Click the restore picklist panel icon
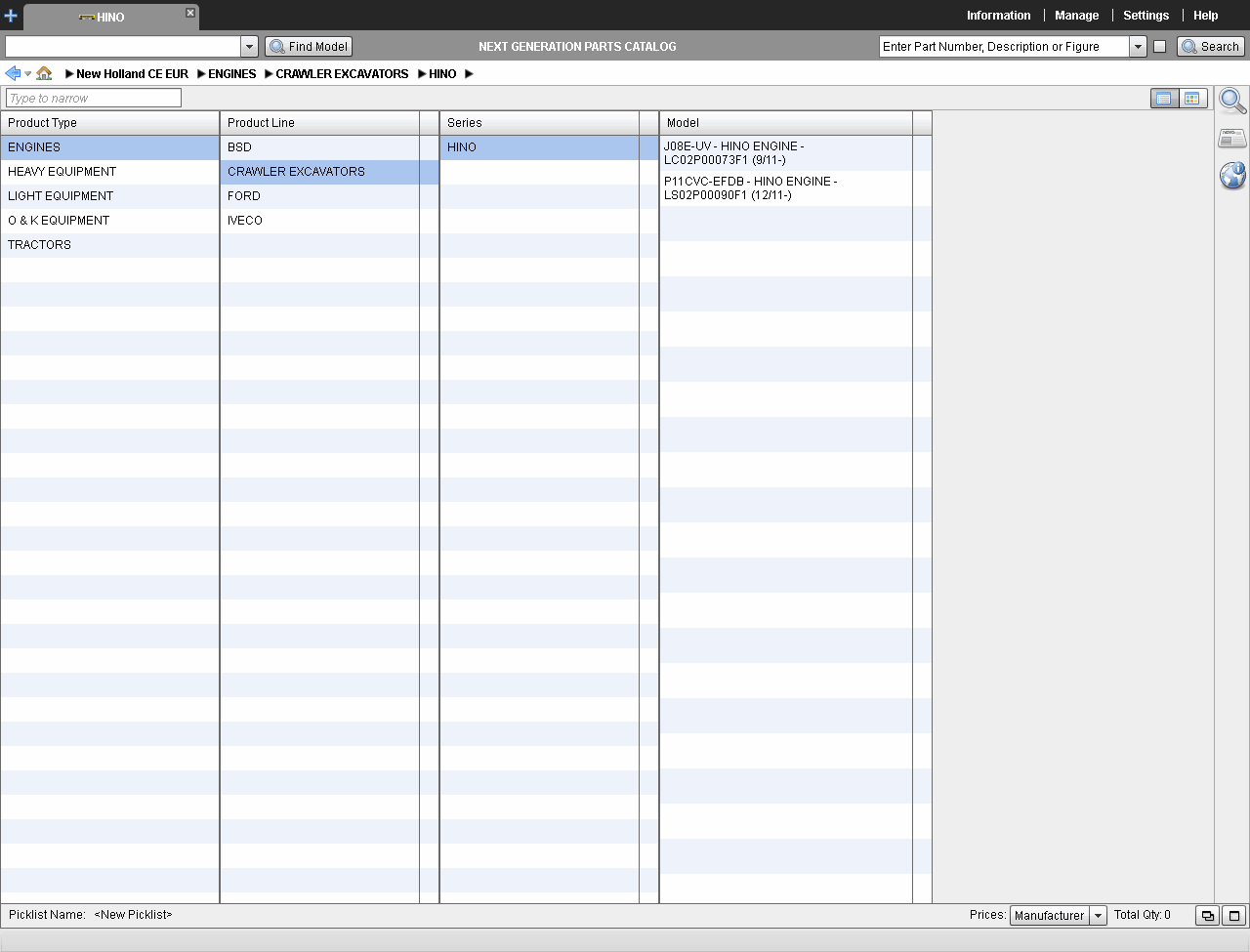Image resolution: width=1250 pixels, height=952 pixels. pyautogui.click(x=1207, y=916)
